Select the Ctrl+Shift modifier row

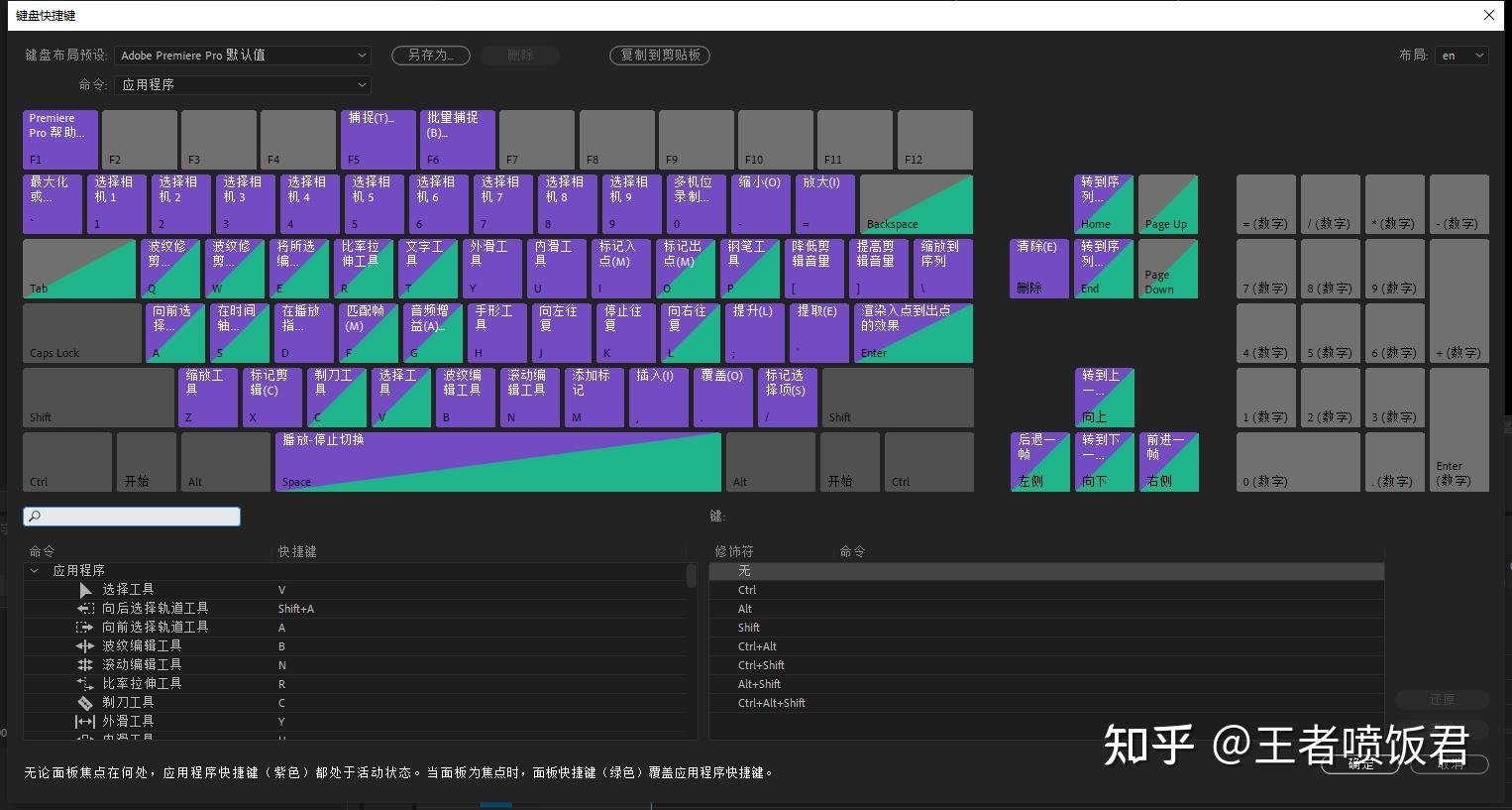click(1046, 665)
